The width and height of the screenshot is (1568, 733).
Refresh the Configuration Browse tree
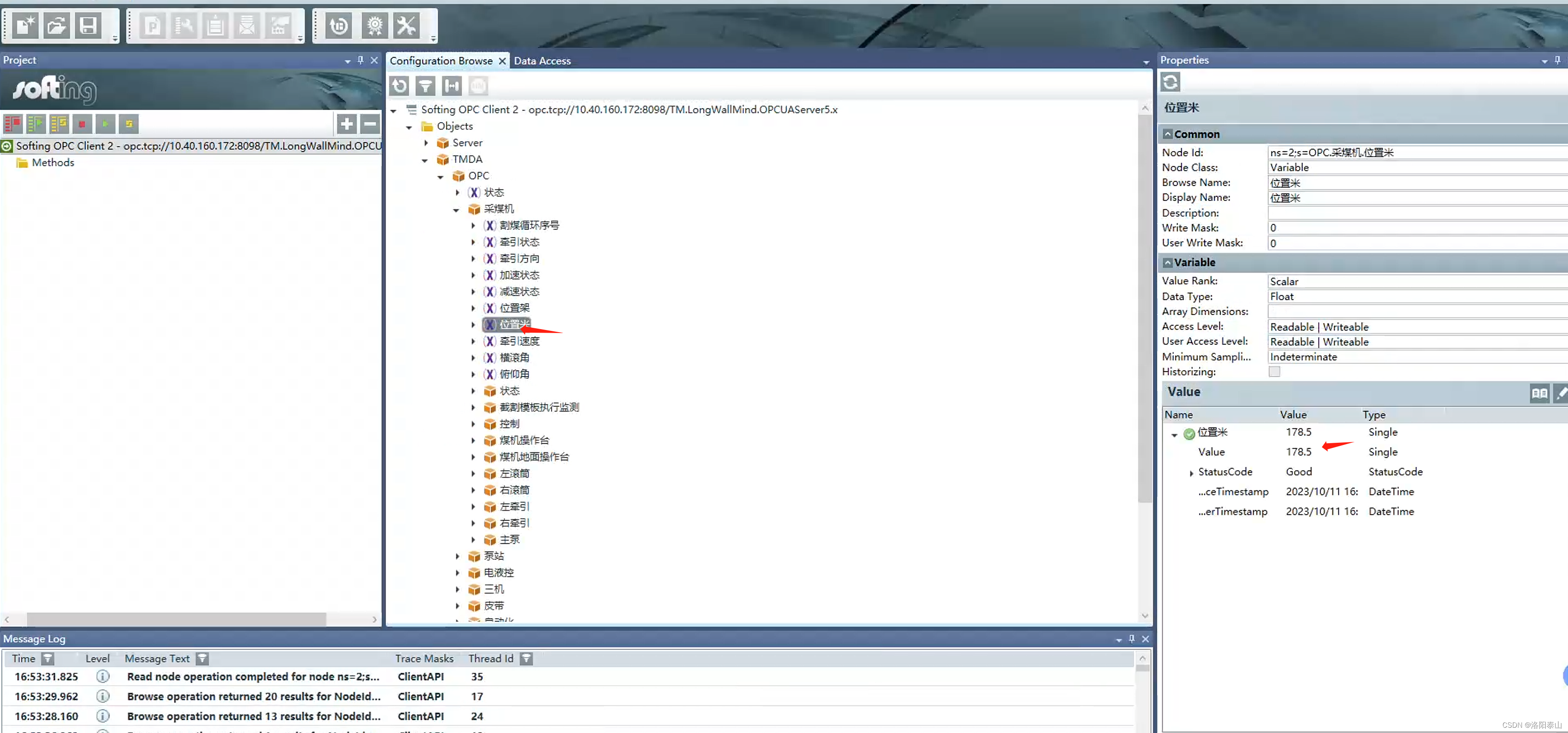(399, 86)
